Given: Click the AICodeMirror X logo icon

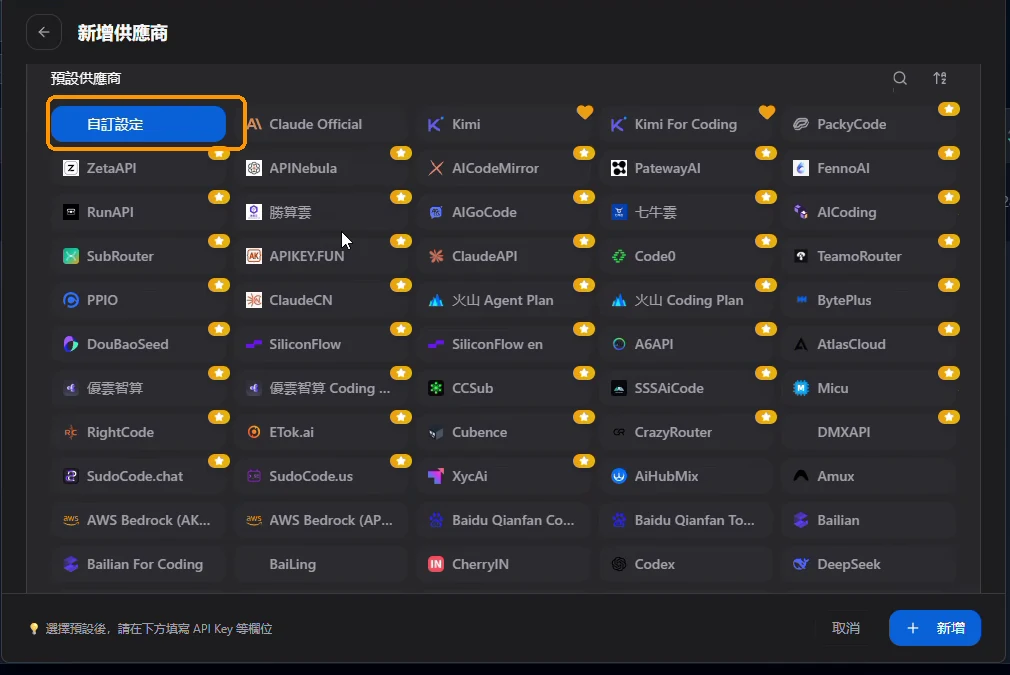Looking at the screenshot, I should tap(436, 168).
